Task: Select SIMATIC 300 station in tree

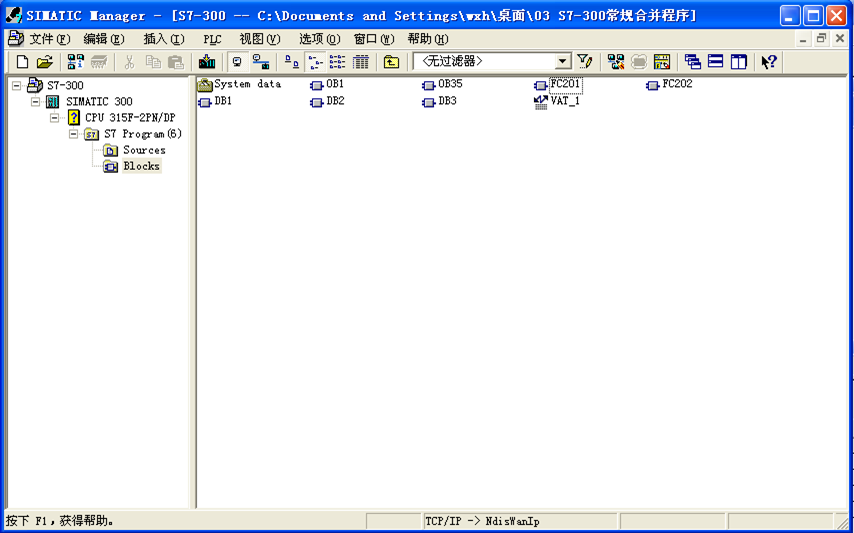Action: 99,101
